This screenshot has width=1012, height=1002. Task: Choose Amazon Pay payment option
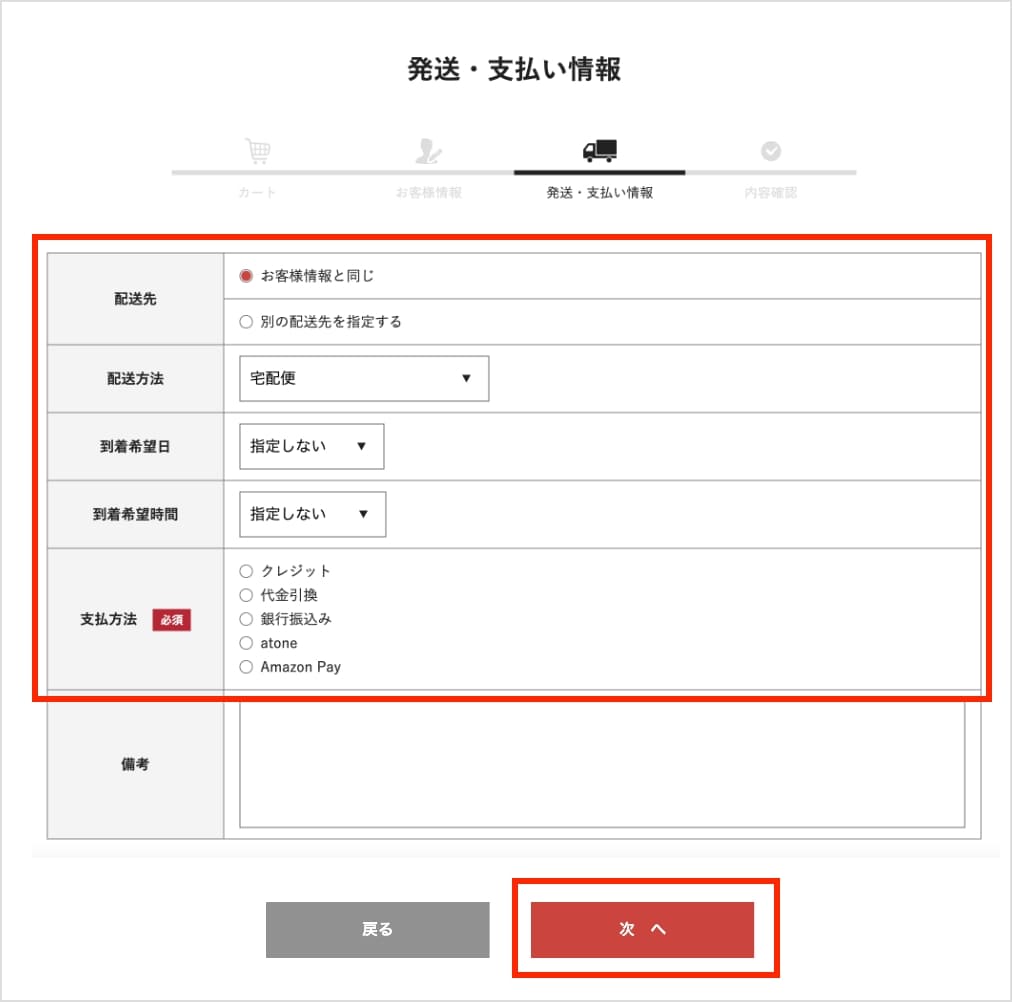point(246,667)
